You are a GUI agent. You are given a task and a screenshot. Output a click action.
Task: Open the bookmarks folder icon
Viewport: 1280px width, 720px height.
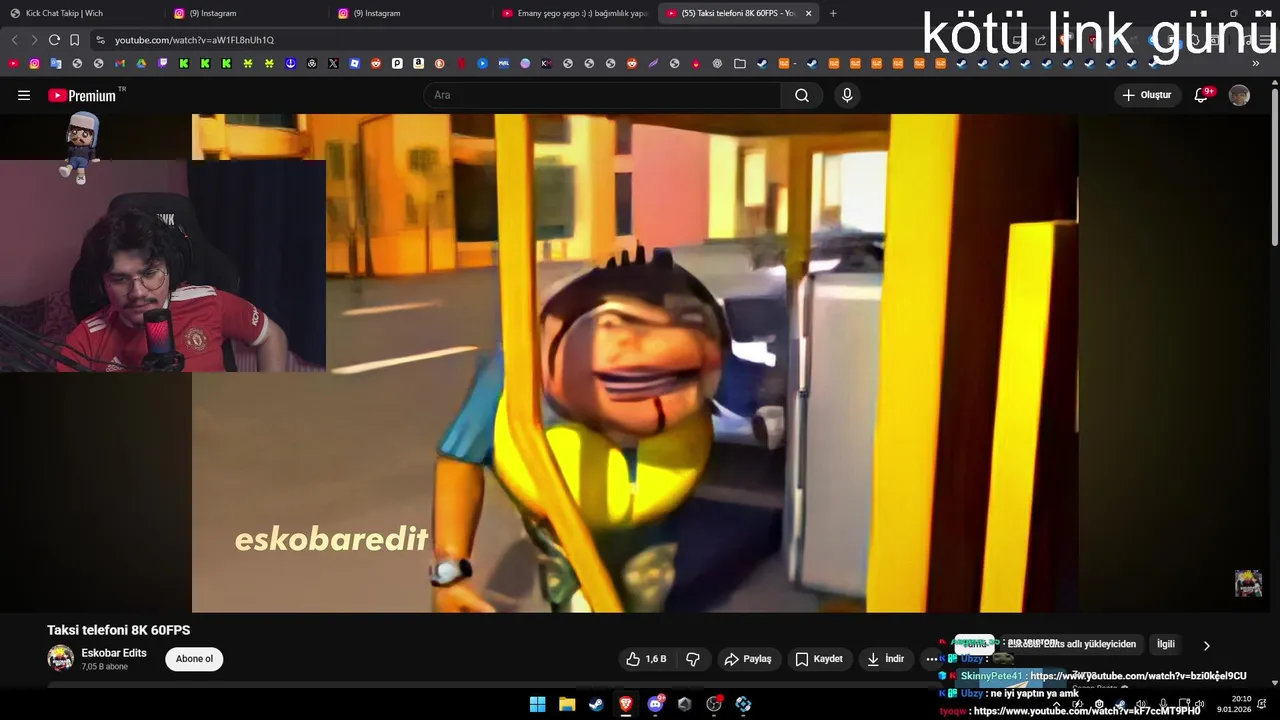[740, 63]
